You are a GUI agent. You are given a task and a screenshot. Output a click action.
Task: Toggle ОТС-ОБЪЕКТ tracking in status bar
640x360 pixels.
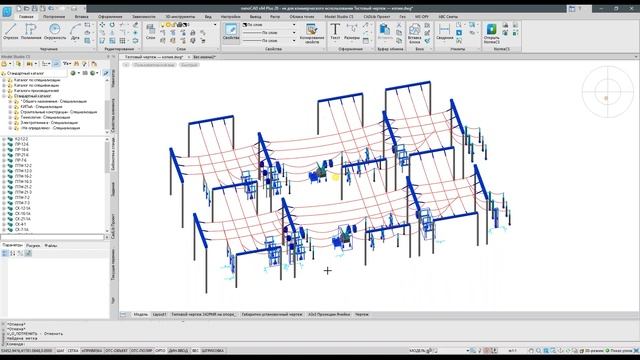(116, 351)
